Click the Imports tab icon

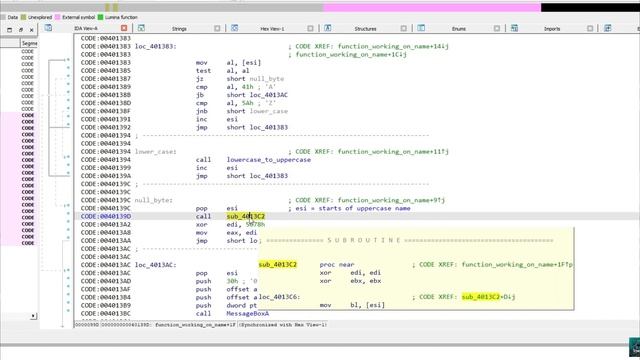coord(514,28)
